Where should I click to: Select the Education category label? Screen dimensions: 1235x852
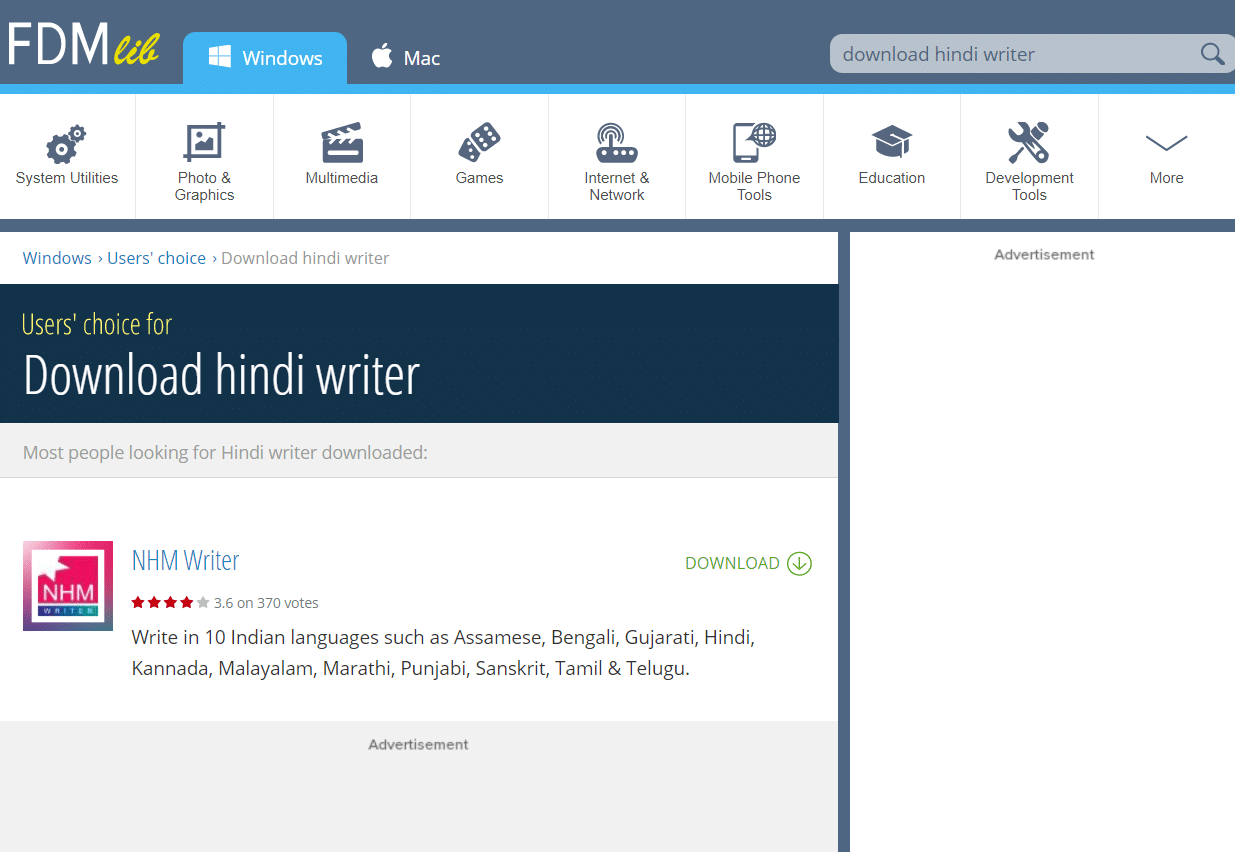click(x=892, y=178)
